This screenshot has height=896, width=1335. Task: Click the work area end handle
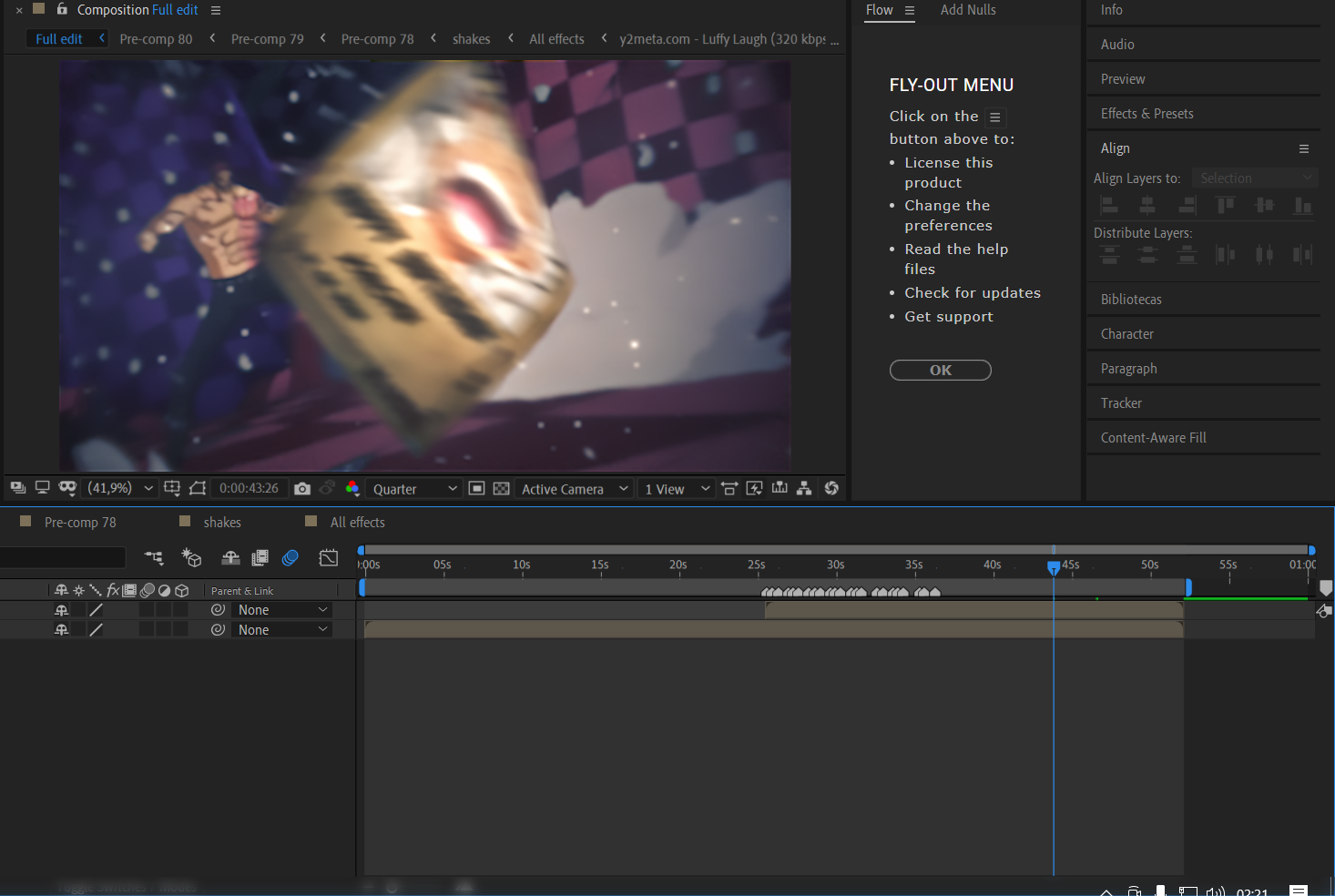[1188, 588]
